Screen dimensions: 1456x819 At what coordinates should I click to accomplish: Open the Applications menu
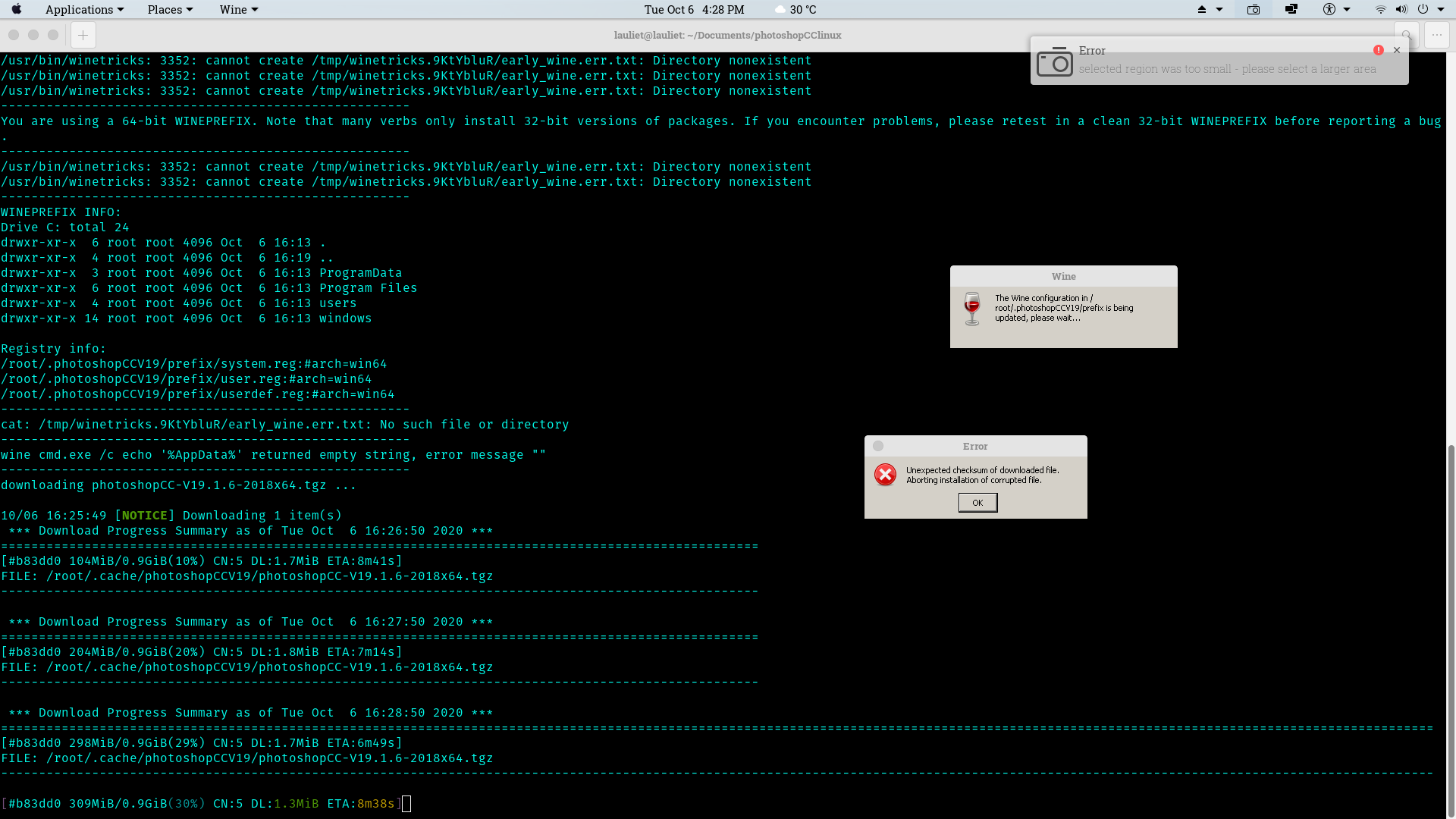pyautogui.click(x=84, y=9)
